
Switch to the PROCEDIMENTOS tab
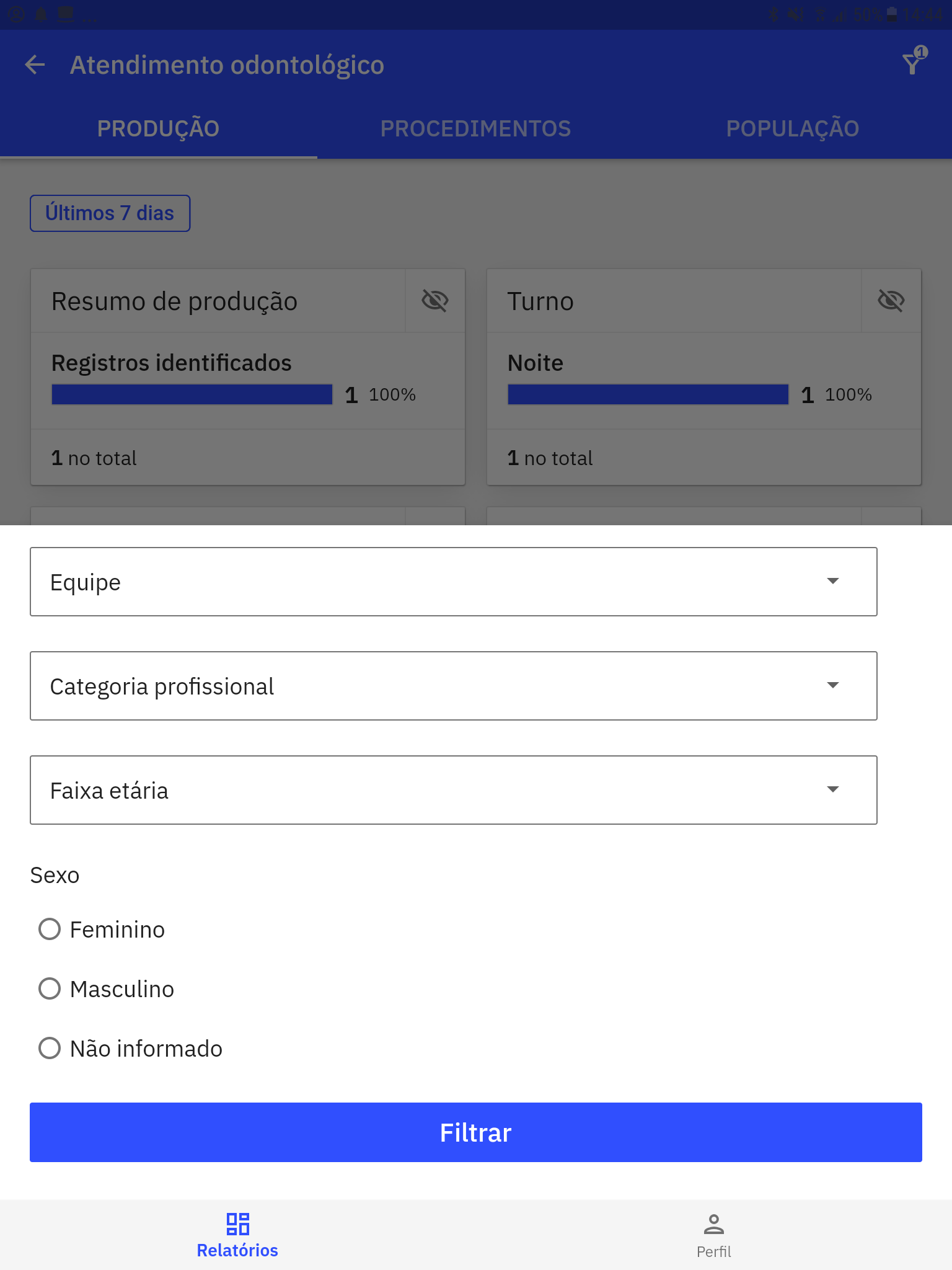pyautogui.click(x=476, y=128)
